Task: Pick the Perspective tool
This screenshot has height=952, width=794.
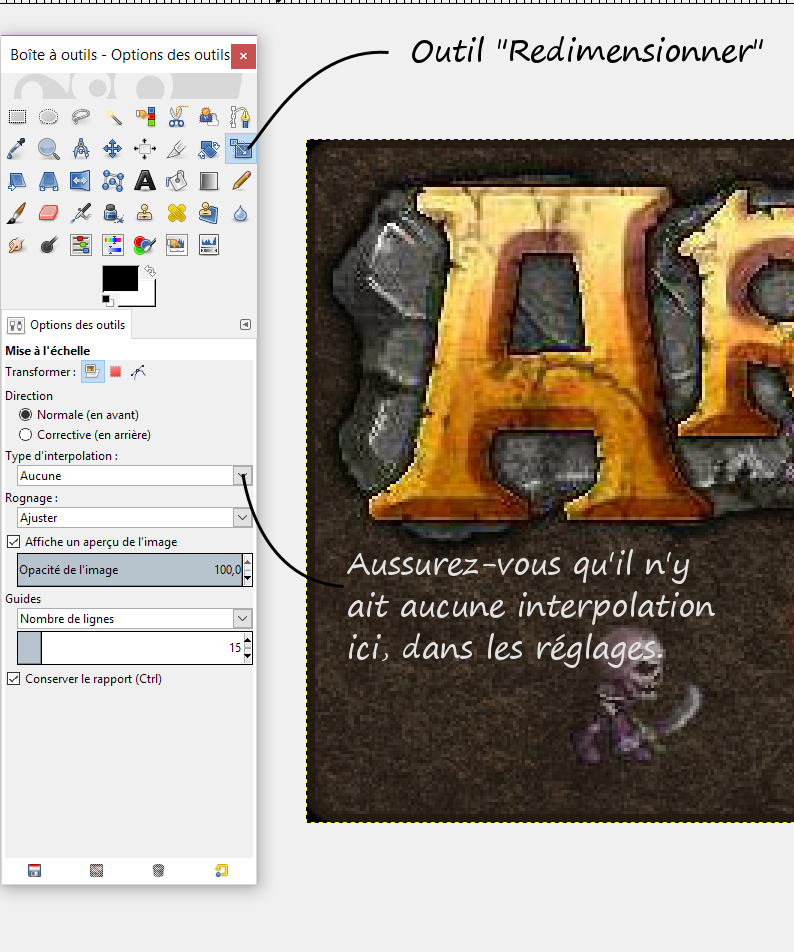Action: pos(49,181)
